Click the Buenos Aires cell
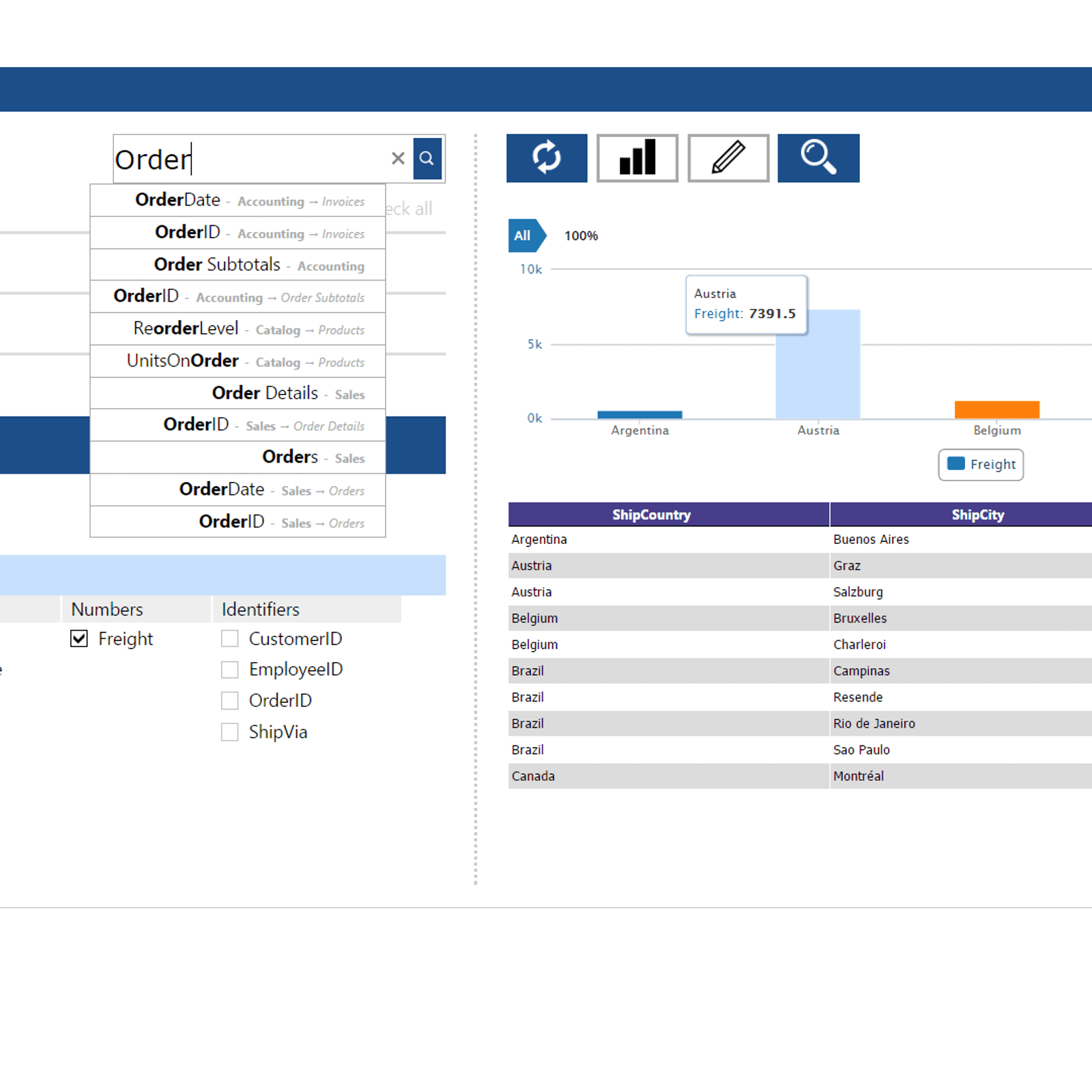The height and width of the screenshot is (1092, 1092). [962, 539]
